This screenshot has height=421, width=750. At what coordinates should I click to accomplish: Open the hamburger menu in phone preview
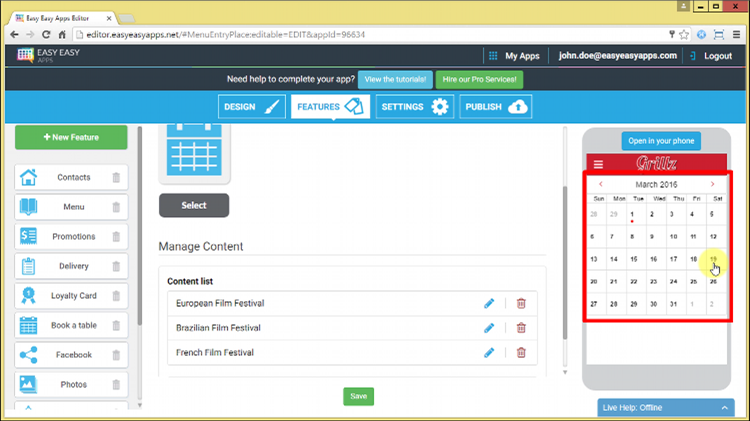[598, 165]
